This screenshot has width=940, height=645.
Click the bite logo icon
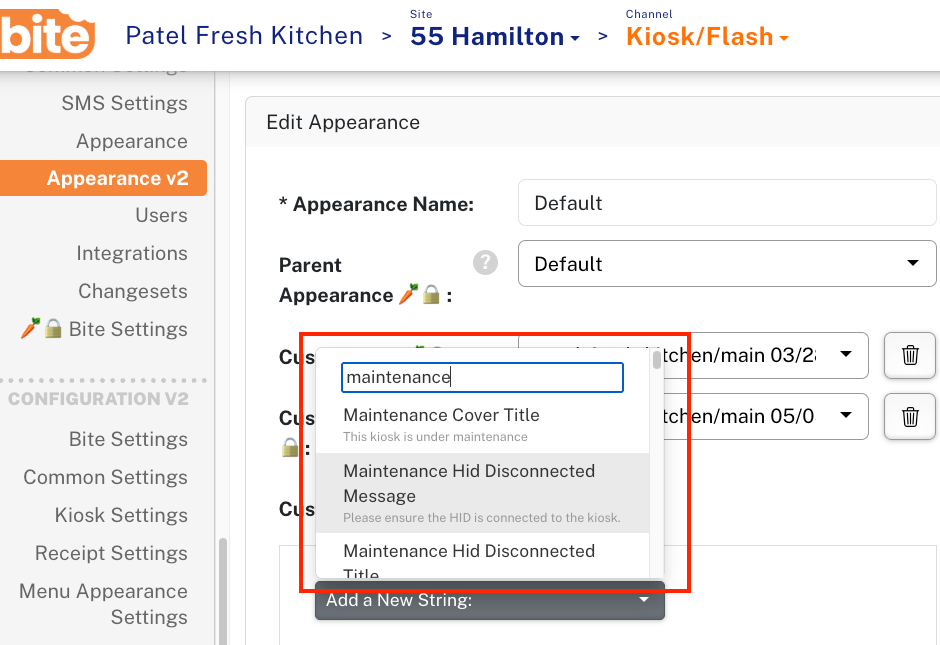coord(46,34)
